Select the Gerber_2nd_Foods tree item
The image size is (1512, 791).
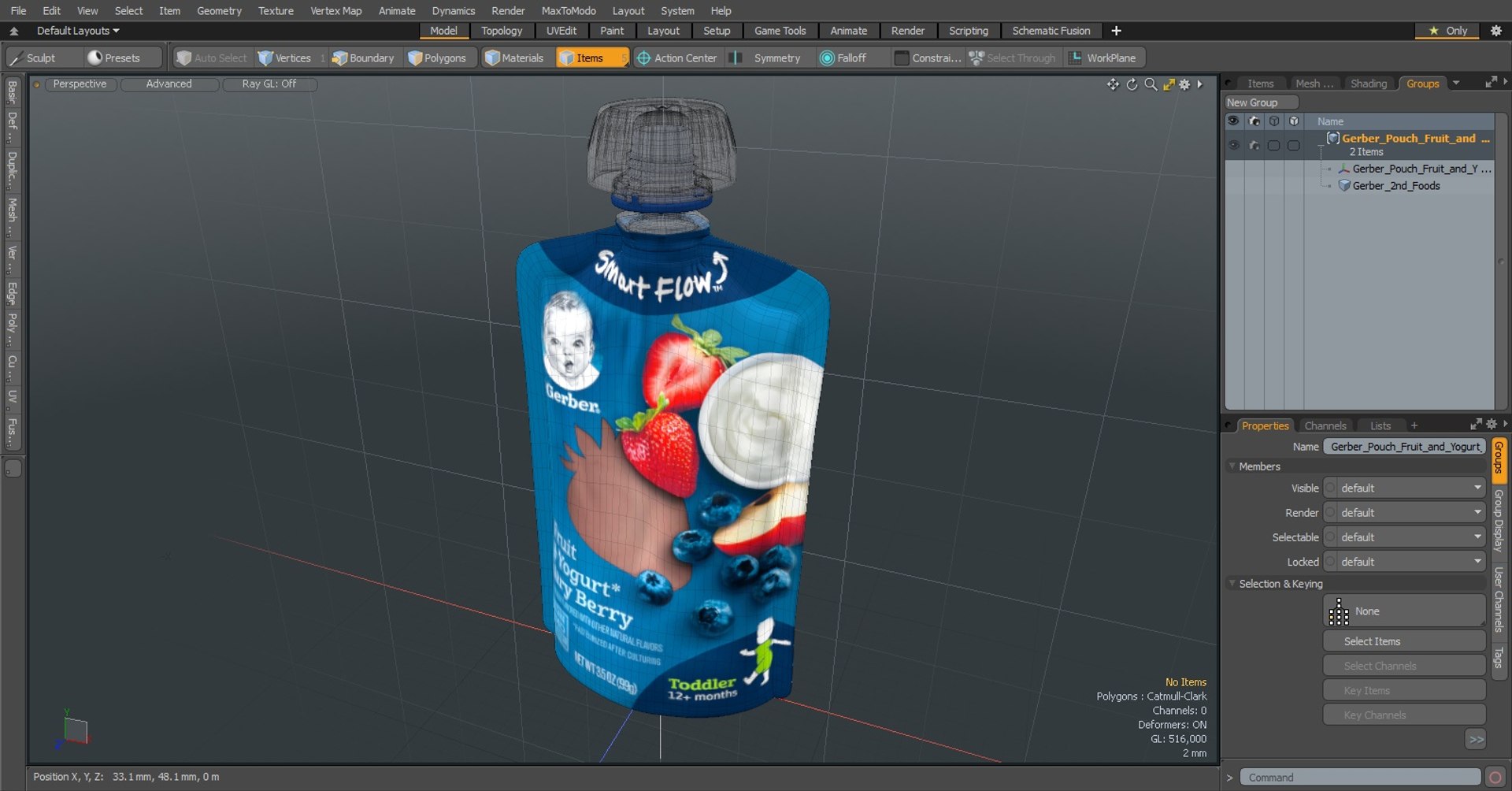1396,186
